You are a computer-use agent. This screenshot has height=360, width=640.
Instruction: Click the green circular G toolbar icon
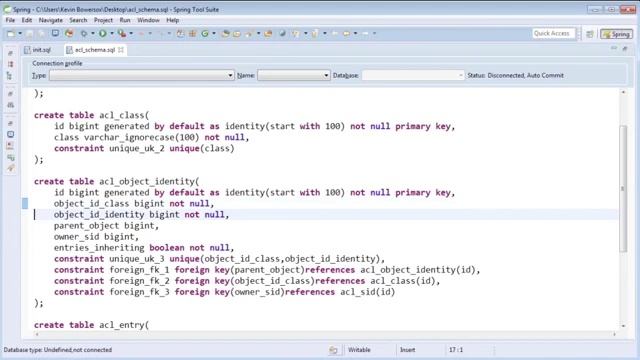pyautogui.click(x=205, y=33)
